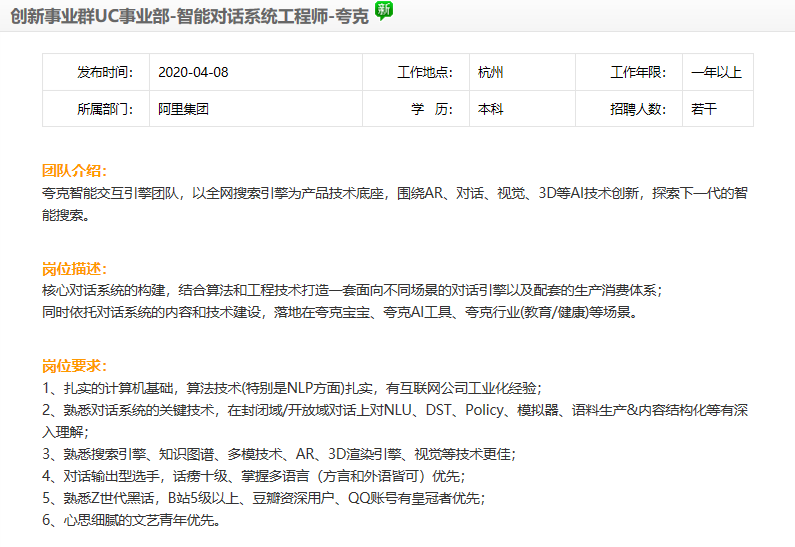Click the 所属部门 label

coord(105,109)
